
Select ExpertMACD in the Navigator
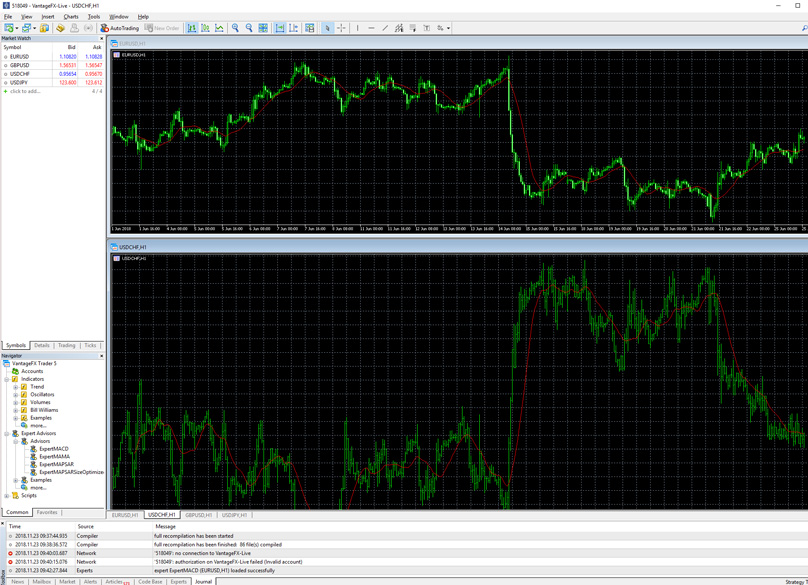click(x=53, y=449)
